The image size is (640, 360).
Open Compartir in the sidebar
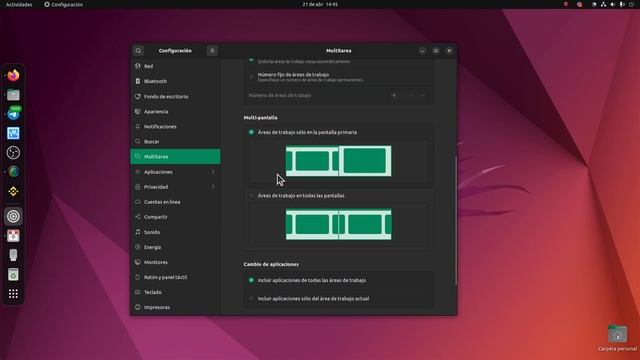coord(176,217)
